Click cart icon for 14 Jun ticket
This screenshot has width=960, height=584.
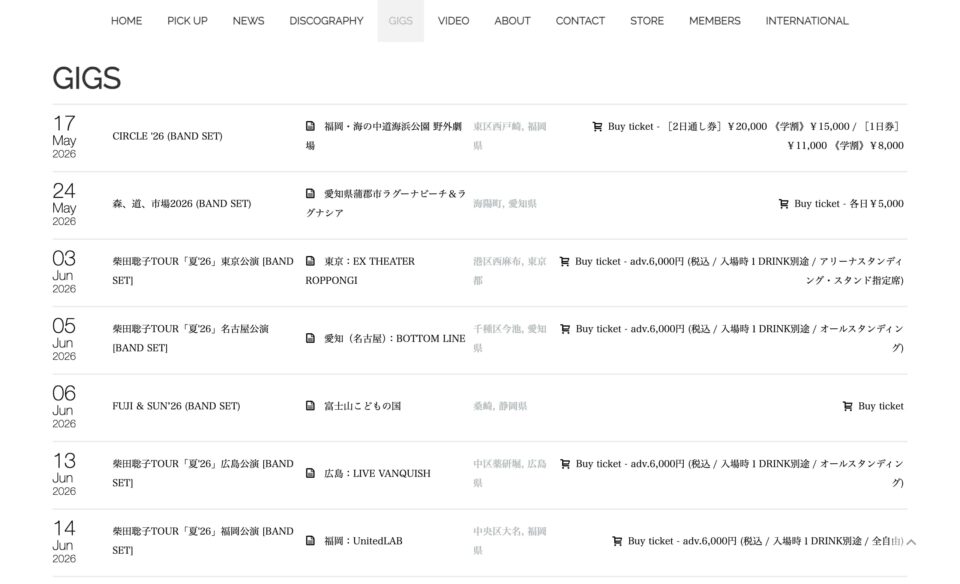617,541
